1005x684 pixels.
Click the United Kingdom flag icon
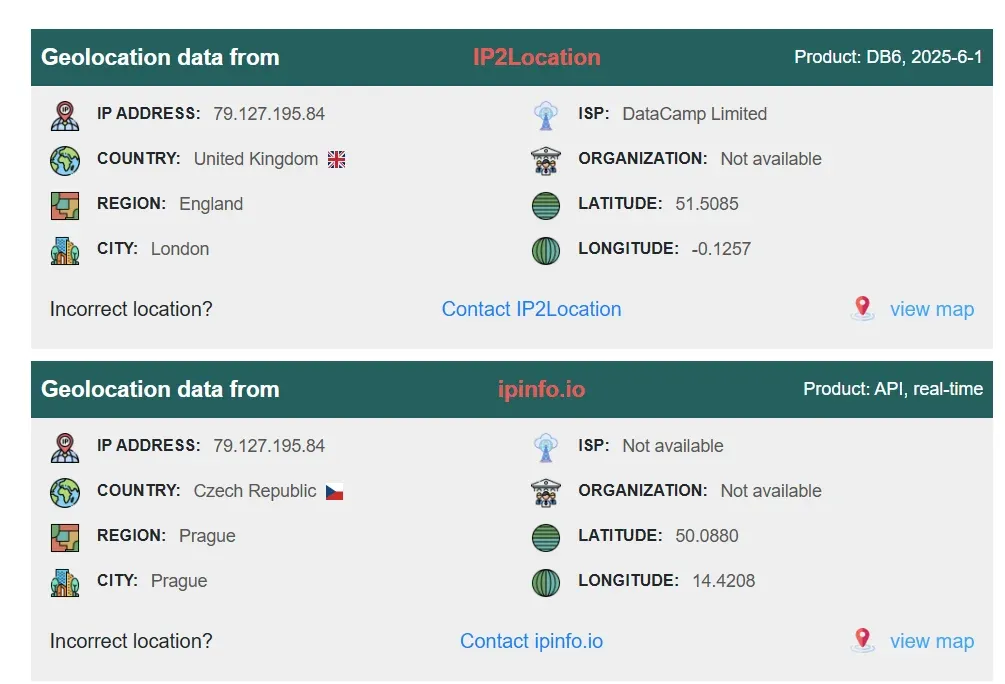point(336,159)
